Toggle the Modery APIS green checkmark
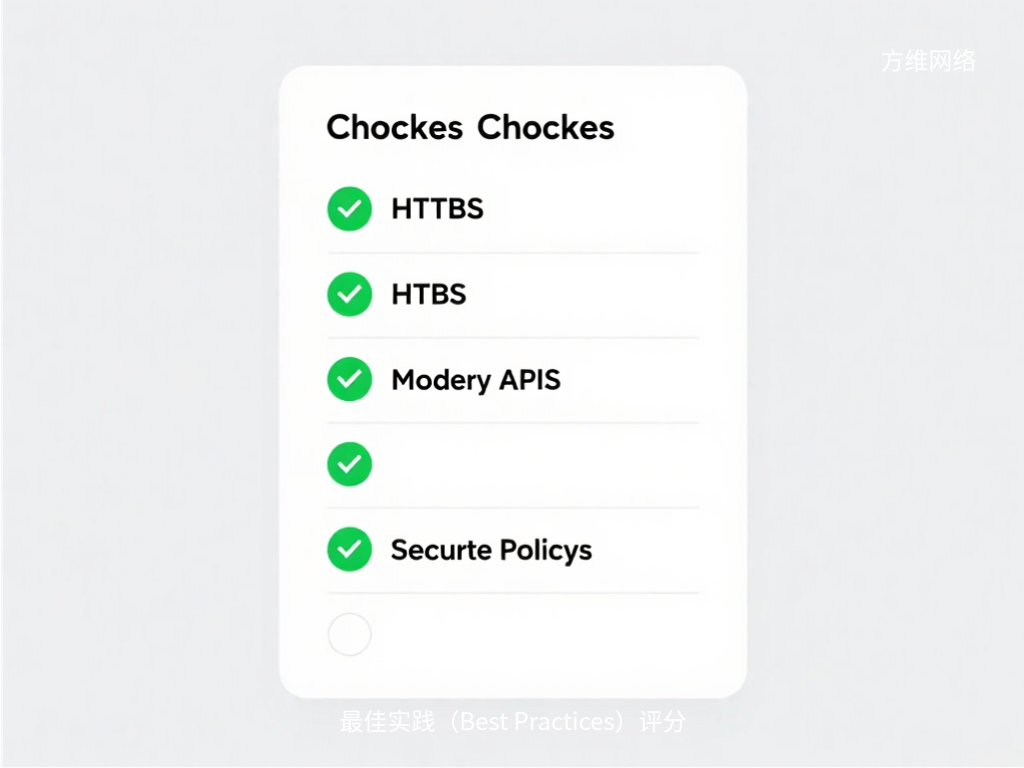The width and height of the screenshot is (1024, 768). 349,379
